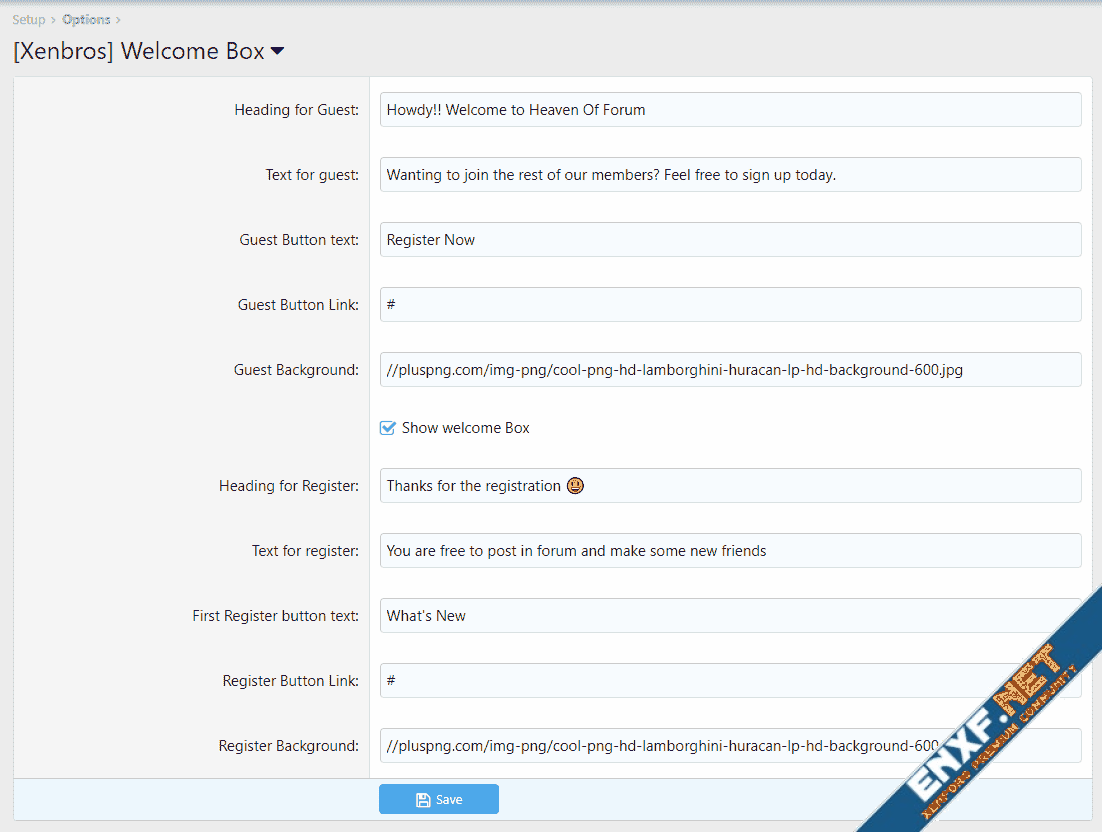Click the Text for guest input field
The image size is (1102, 832).
[730, 175]
